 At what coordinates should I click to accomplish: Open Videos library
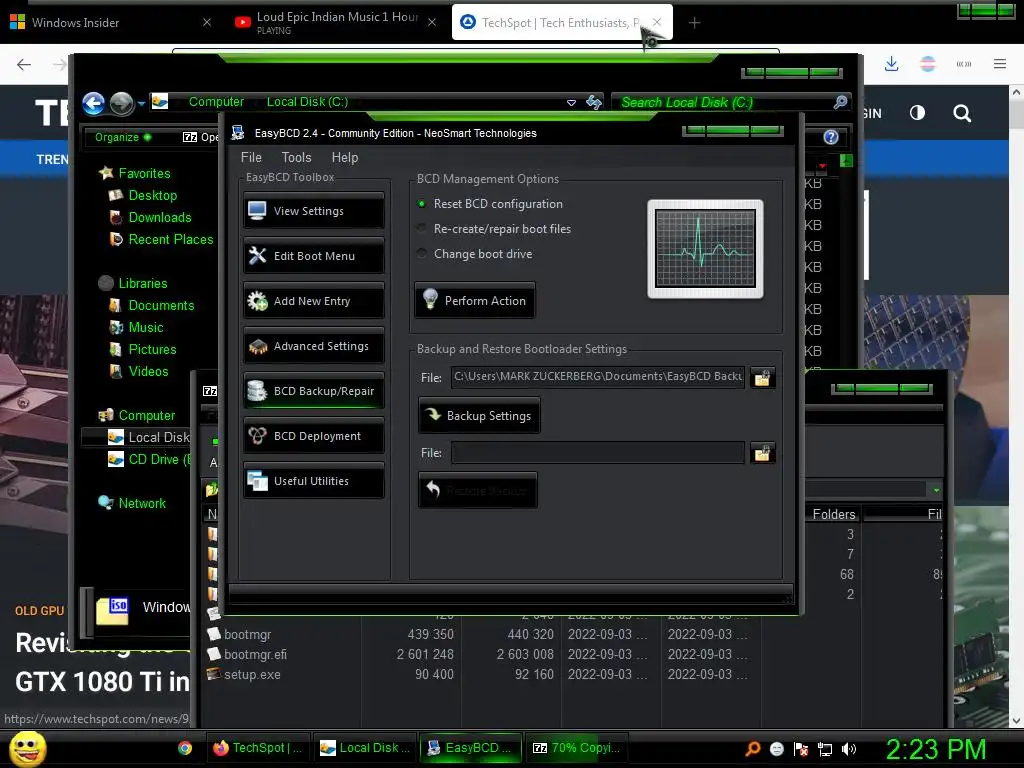coord(139,372)
